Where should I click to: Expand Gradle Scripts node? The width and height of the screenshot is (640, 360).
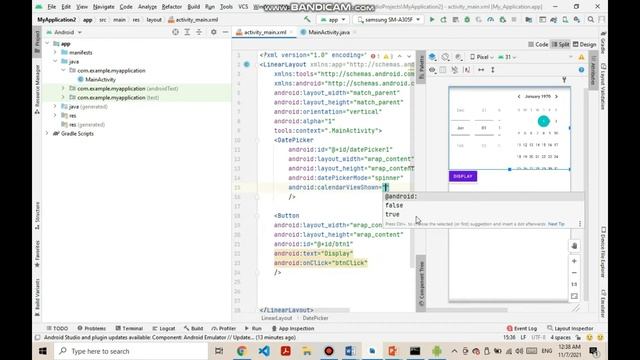tap(47, 133)
